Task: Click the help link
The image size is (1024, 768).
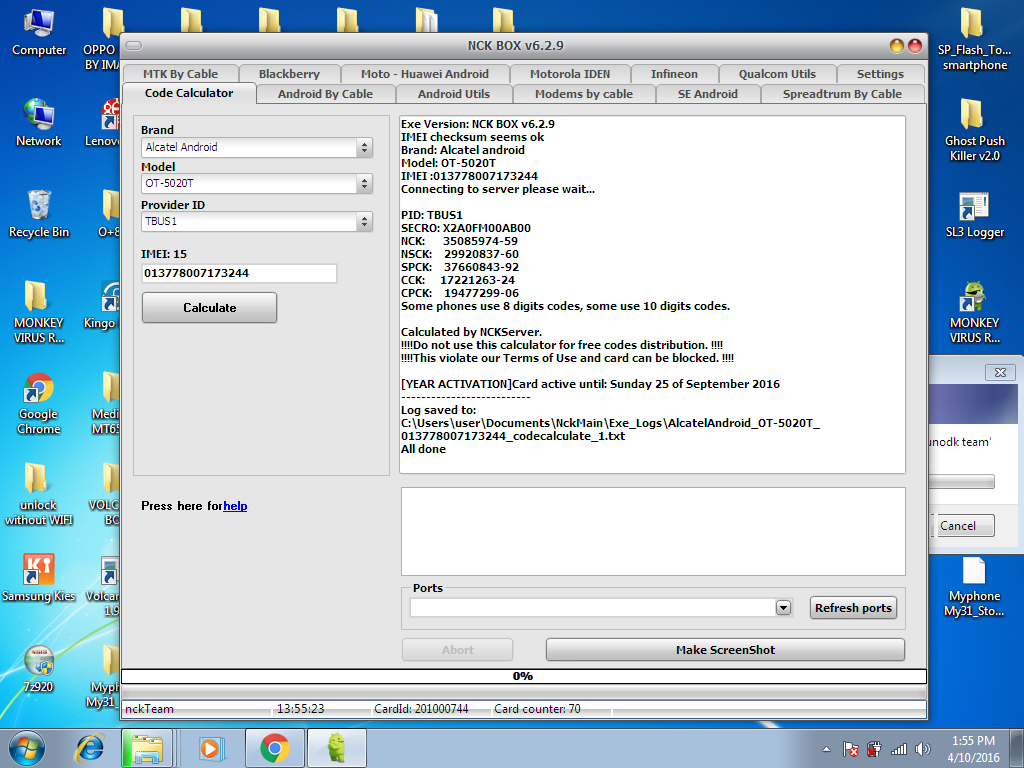Action: point(235,506)
